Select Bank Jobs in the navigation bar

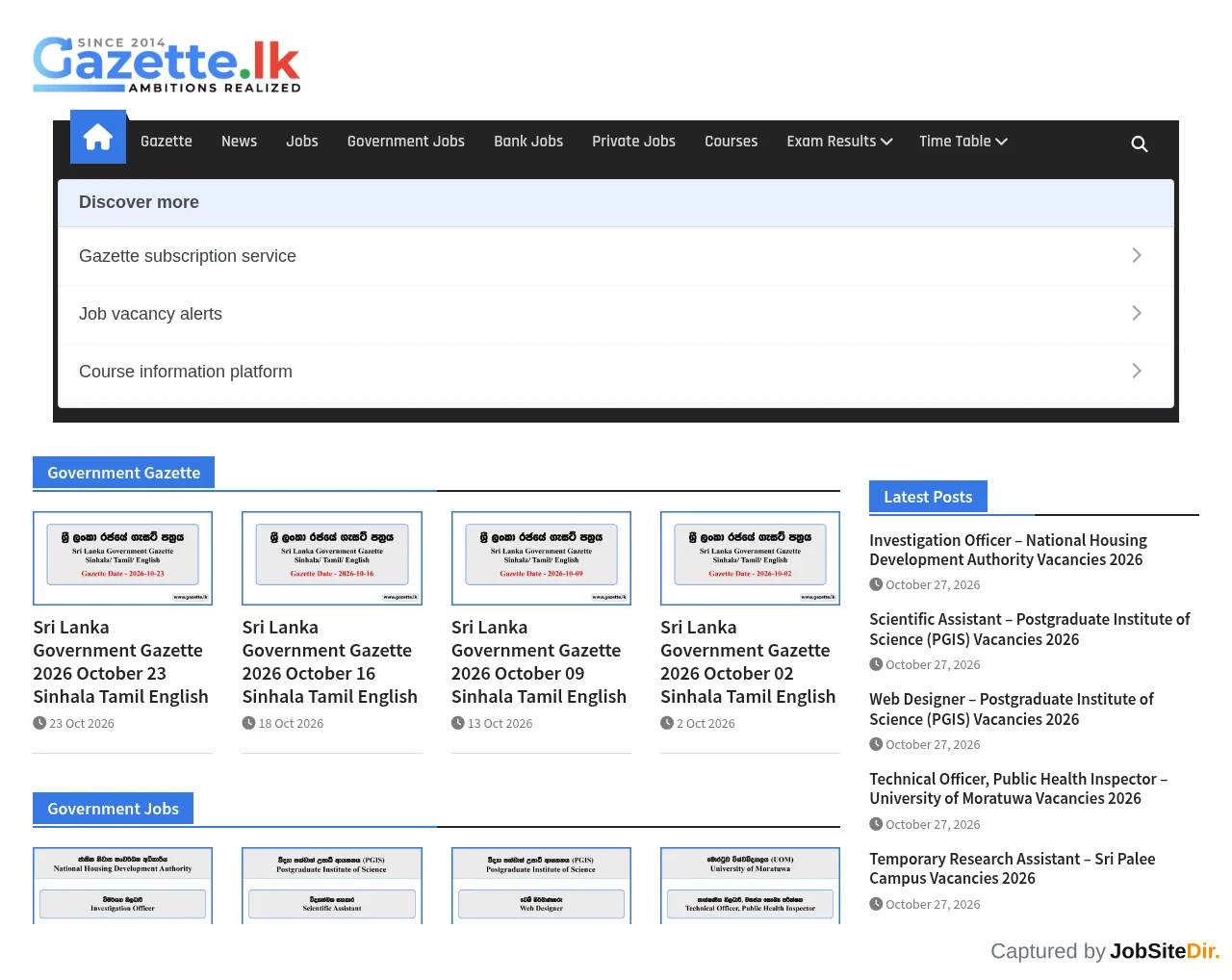pyautogui.click(x=528, y=142)
